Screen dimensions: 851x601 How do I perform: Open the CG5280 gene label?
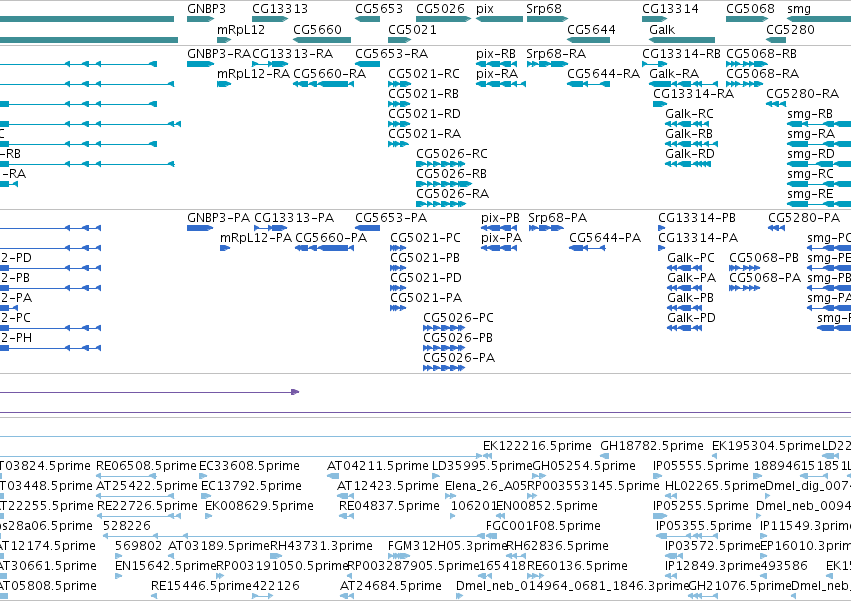pos(790,29)
